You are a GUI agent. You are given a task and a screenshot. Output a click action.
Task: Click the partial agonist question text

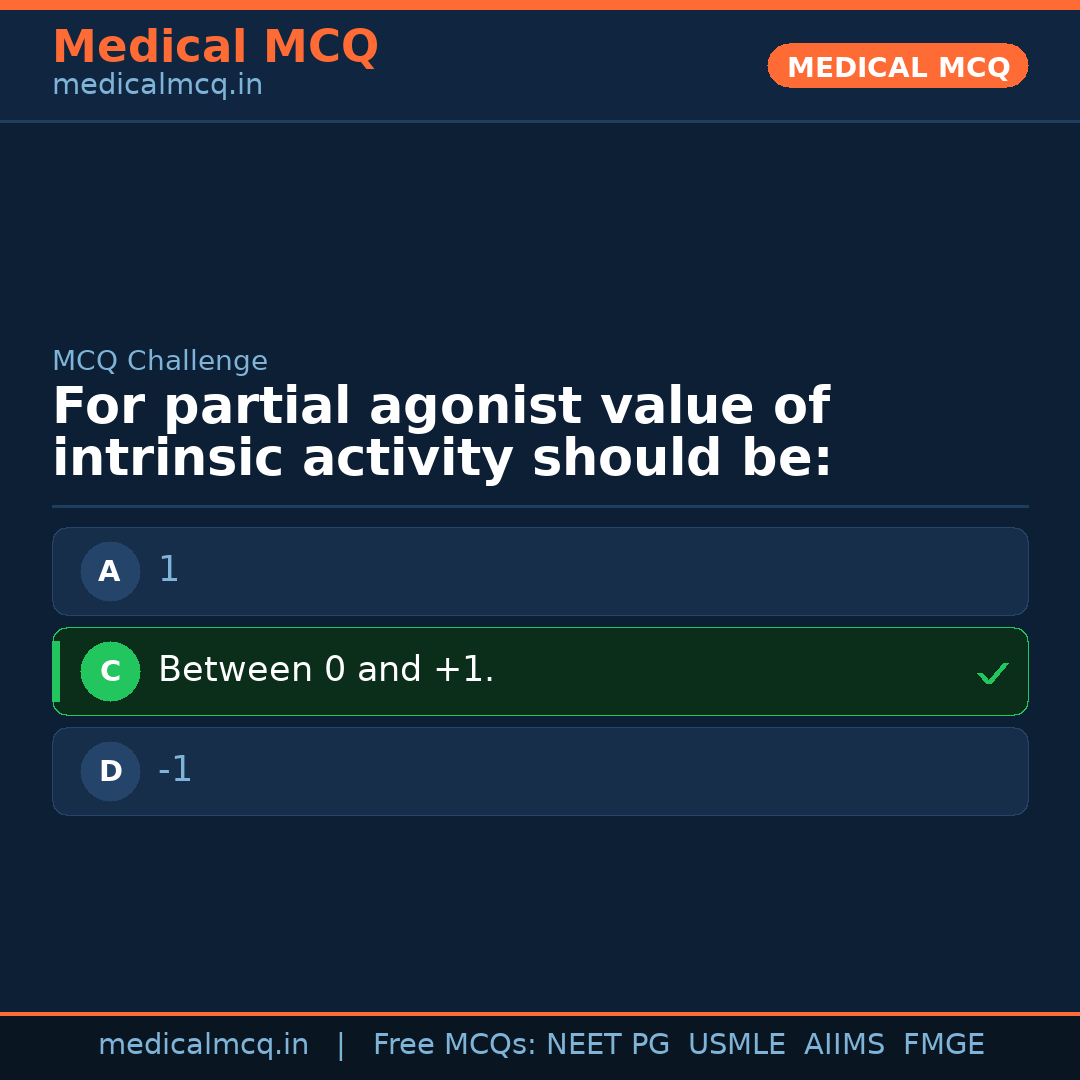(441, 433)
